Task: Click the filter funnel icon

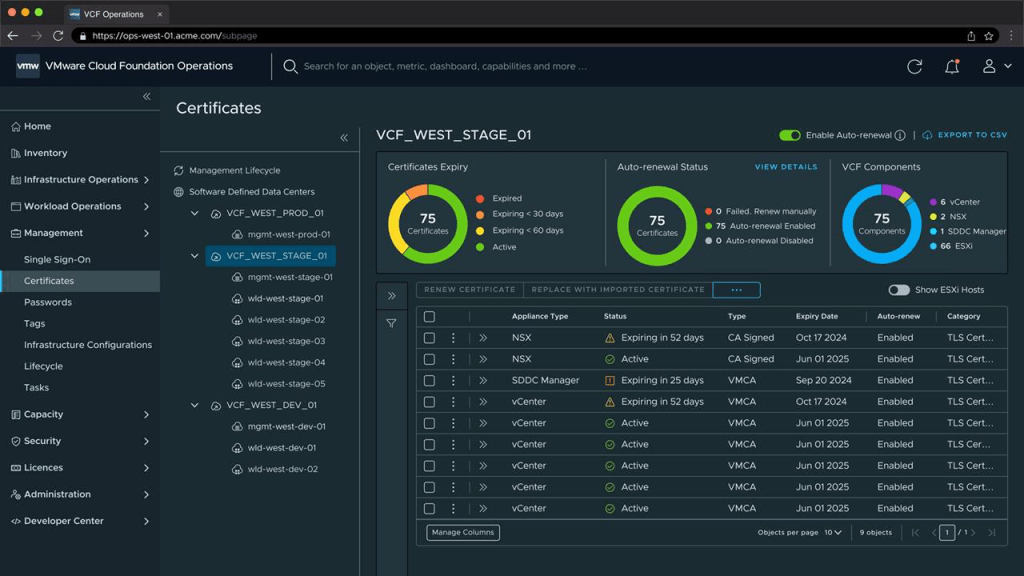Action: tap(391, 323)
